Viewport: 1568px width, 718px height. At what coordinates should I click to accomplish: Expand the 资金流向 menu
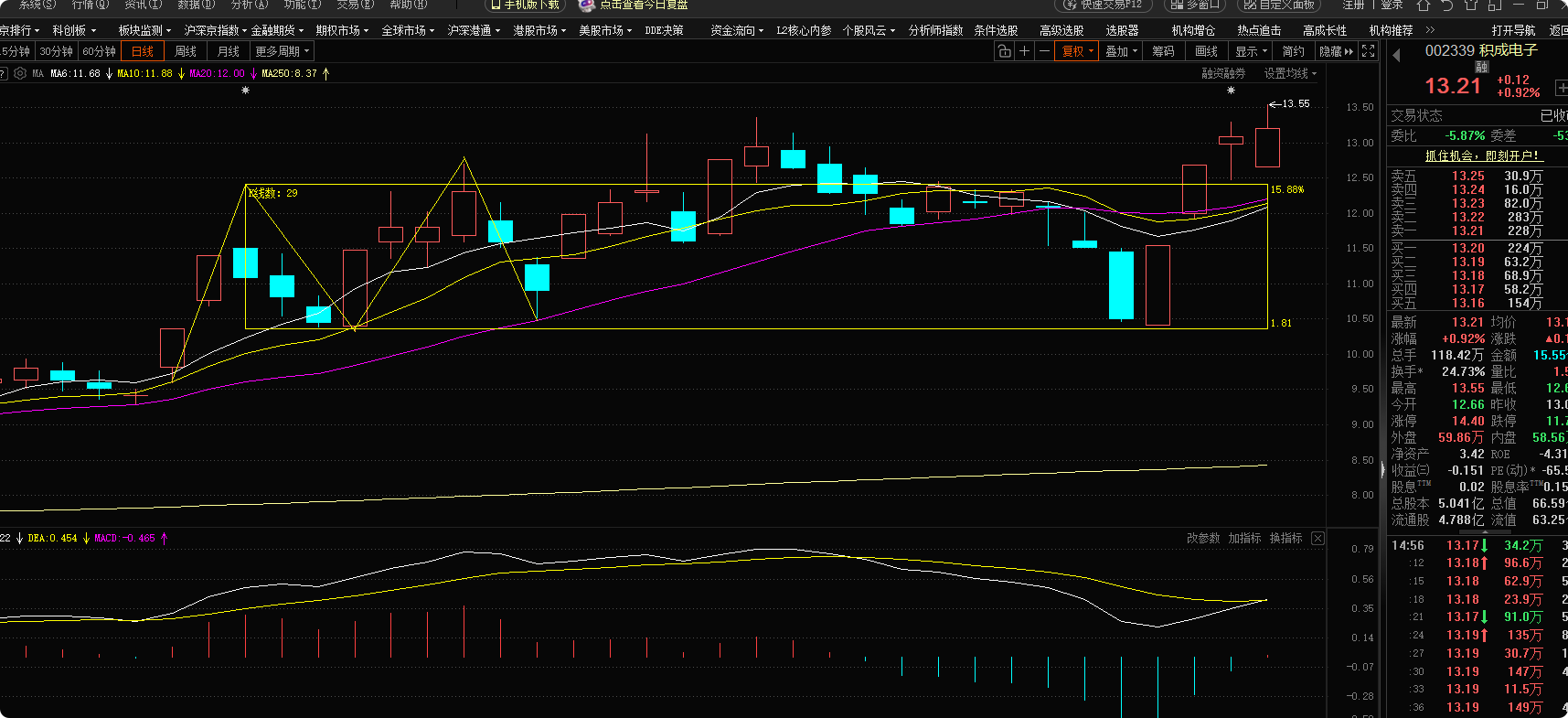coord(737,30)
